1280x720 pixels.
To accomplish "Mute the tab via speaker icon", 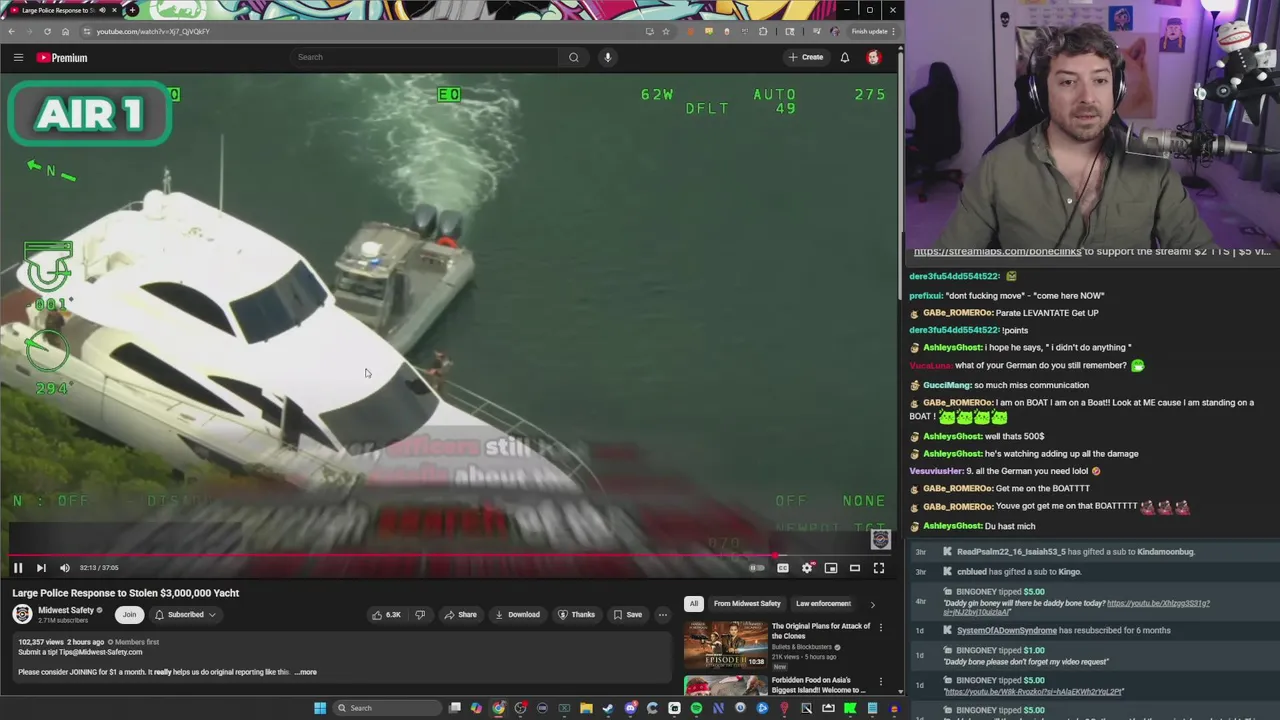I will (x=101, y=10).
